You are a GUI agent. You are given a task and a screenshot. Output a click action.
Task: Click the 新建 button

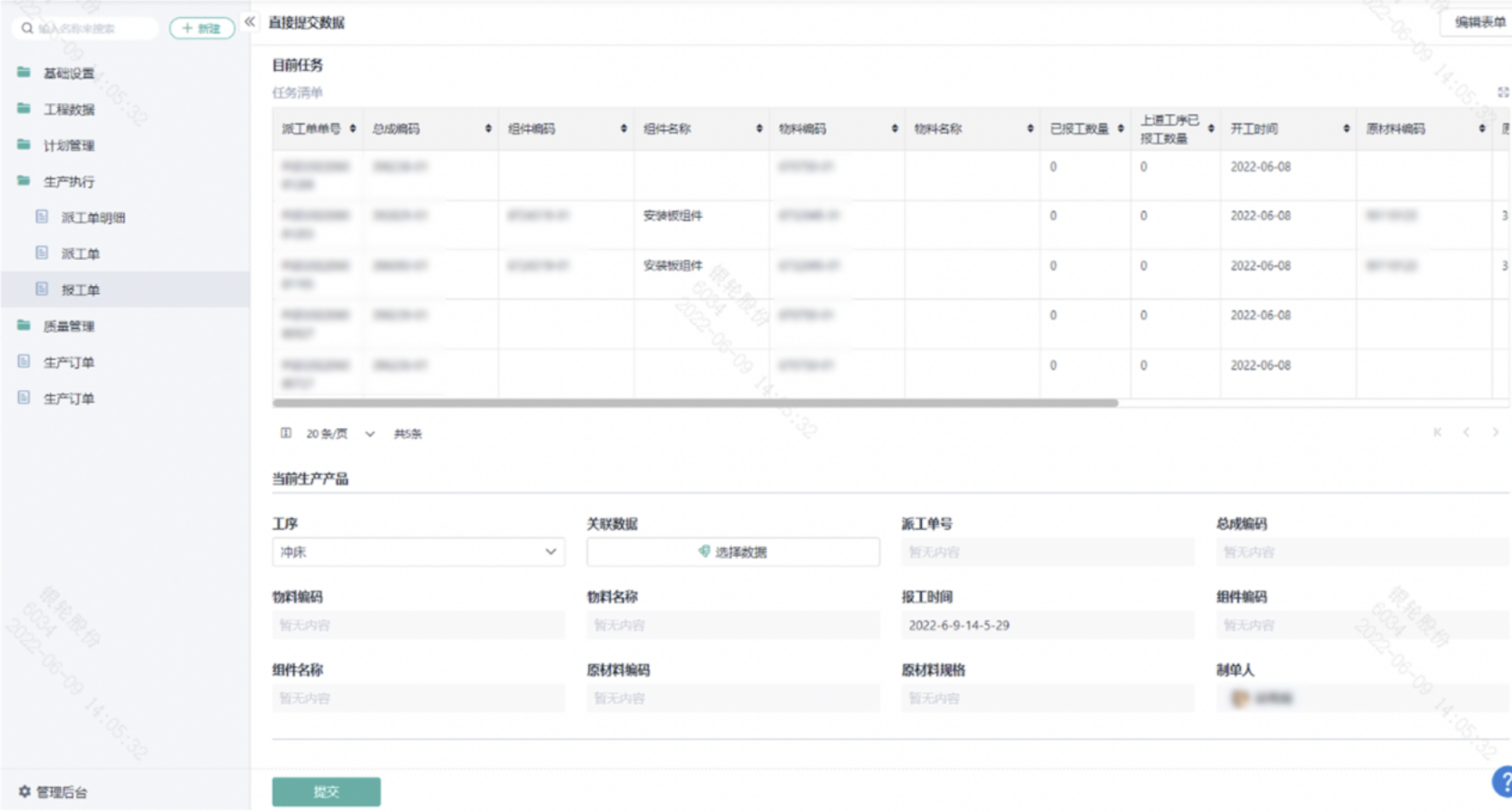(x=202, y=29)
